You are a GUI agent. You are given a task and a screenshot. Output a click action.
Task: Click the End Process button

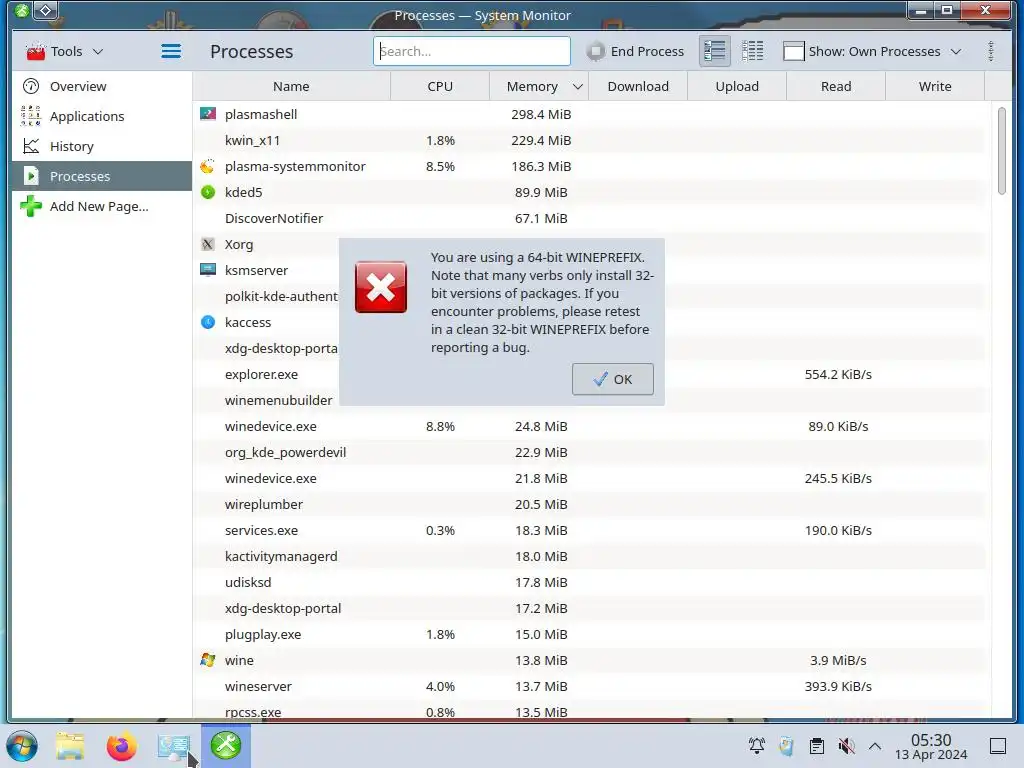tap(635, 51)
